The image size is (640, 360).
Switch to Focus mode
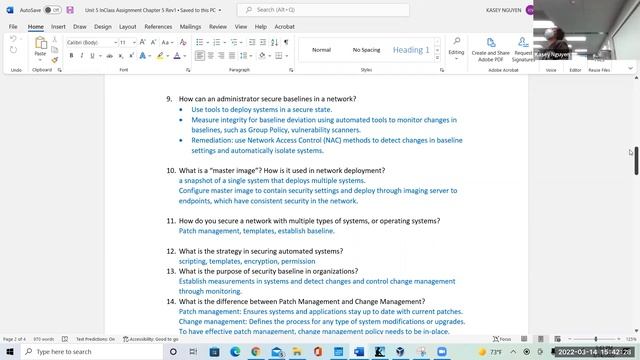(x=502, y=339)
